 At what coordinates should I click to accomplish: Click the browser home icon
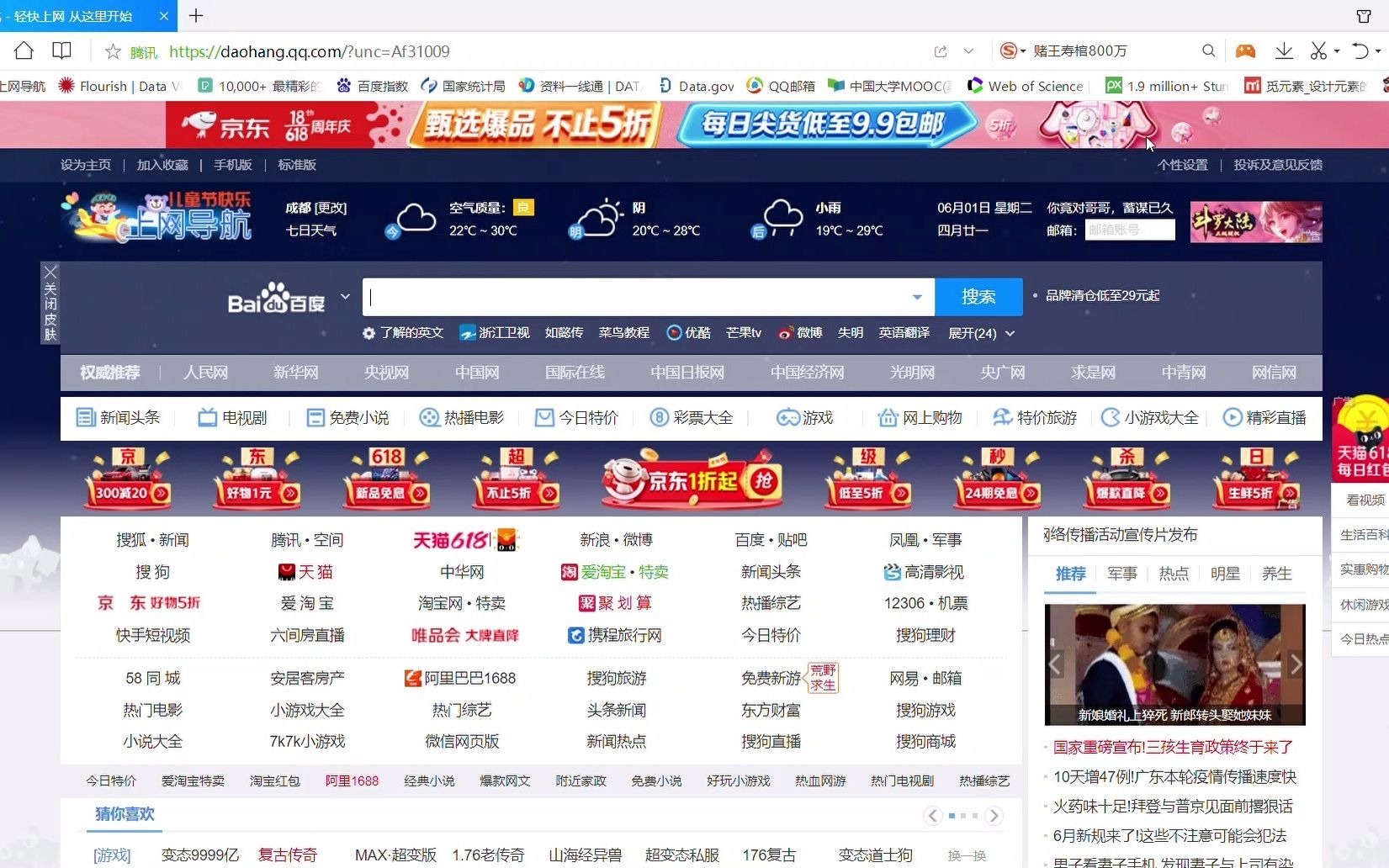click(24, 51)
